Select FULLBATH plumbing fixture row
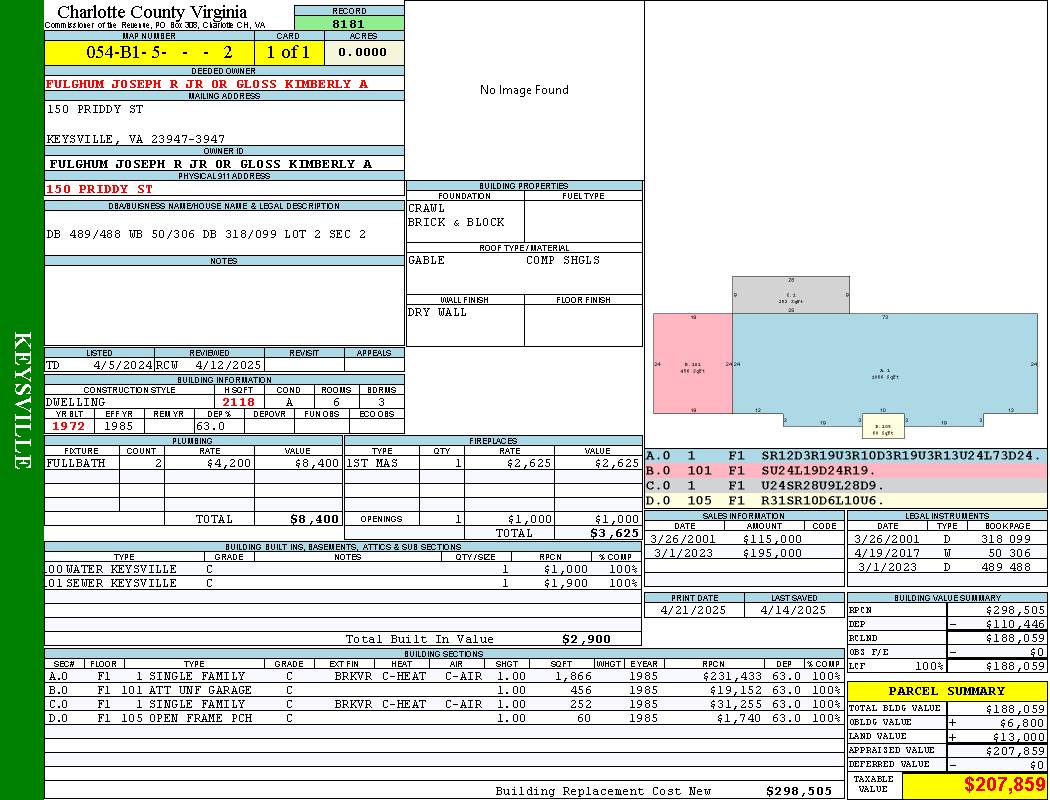The width and height of the screenshot is (1050, 800). [x=194, y=463]
